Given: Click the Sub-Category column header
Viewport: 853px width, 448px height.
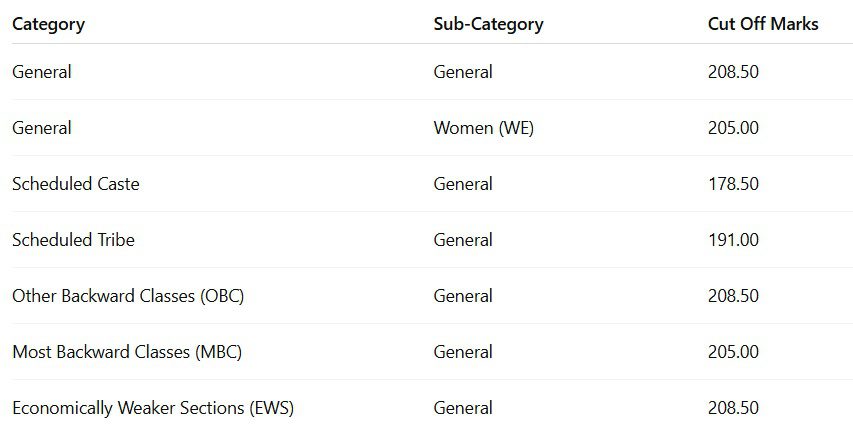Looking at the screenshot, I should (488, 24).
